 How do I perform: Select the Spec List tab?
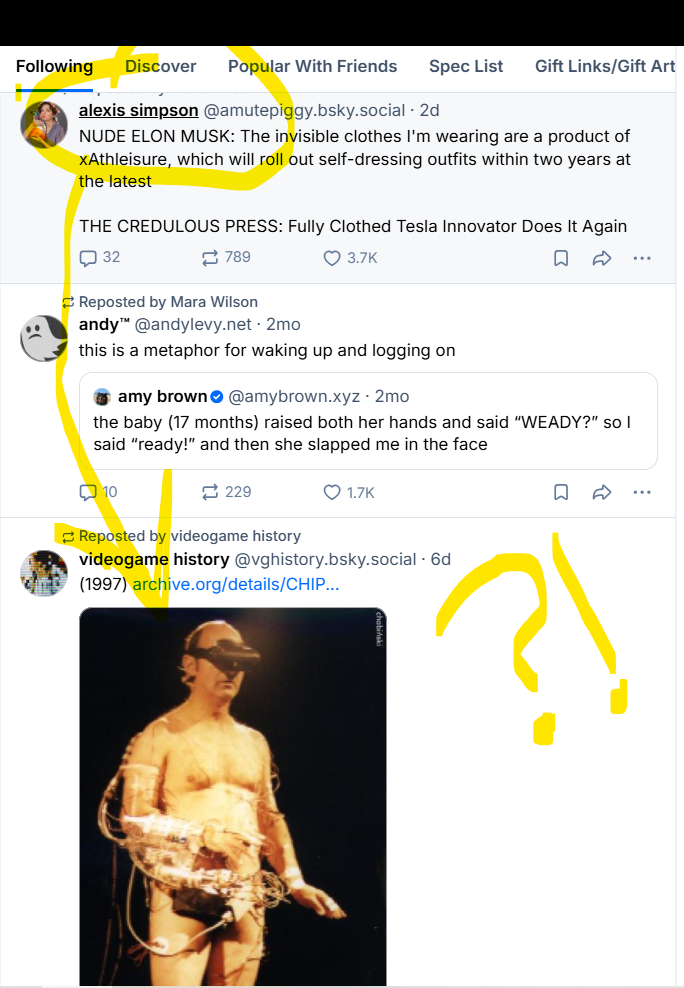click(466, 66)
